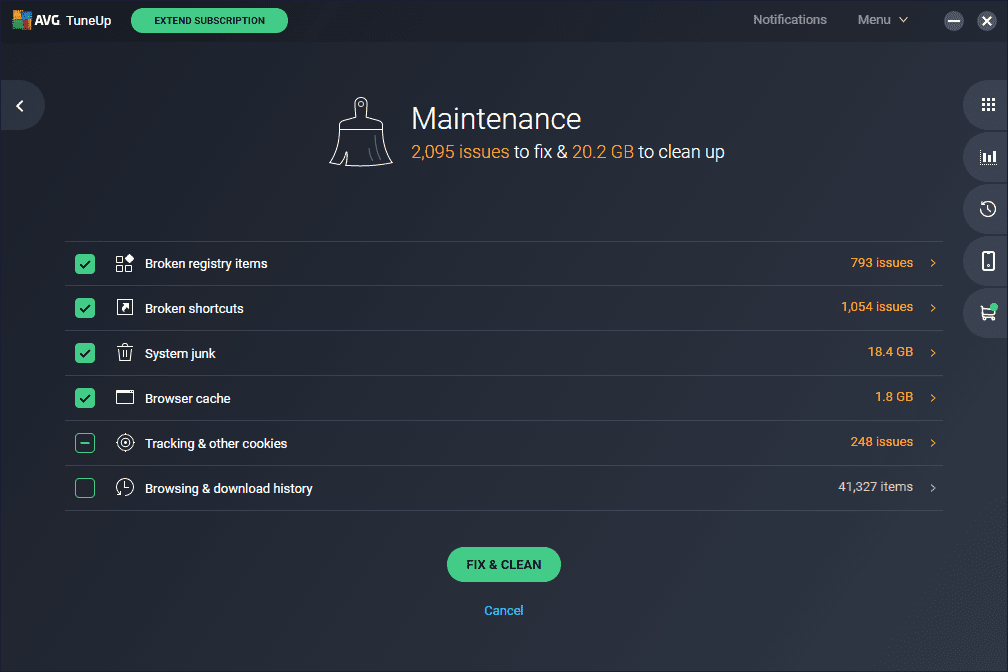Viewport: 1008px width, 672px height.
Task: Click the 248 issues count
Action: point(881,442)
